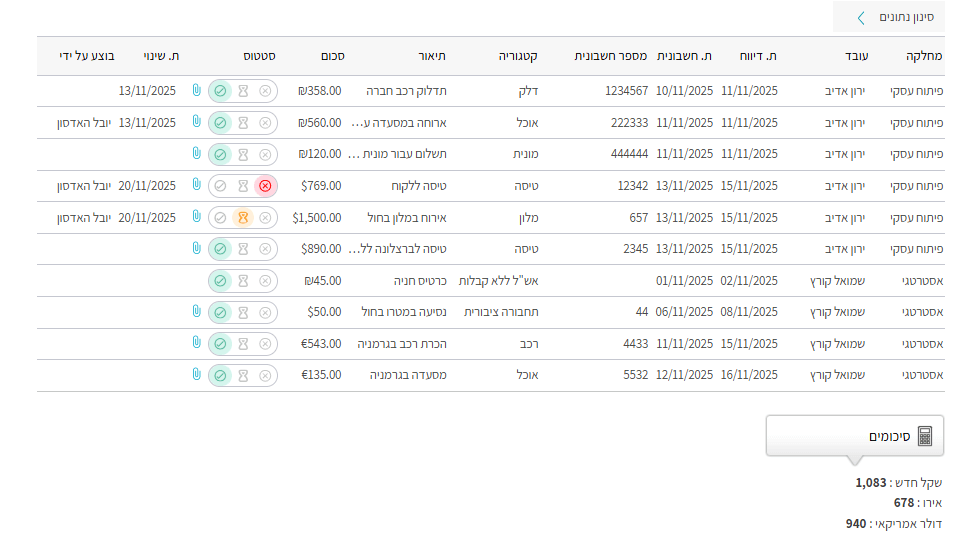Viewport: 954px width, 541px height.
Task: Sort by the סכום column header
Action: click(x=333, y=56)
